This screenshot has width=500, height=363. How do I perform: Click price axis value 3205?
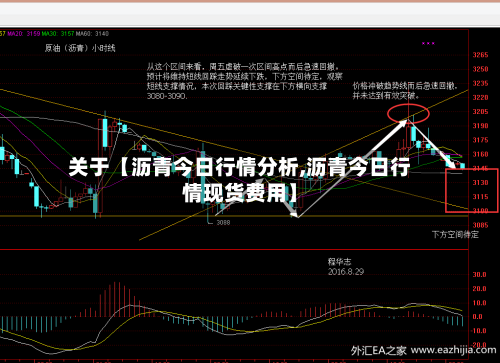pyautogui.click(x=480, y=112)
